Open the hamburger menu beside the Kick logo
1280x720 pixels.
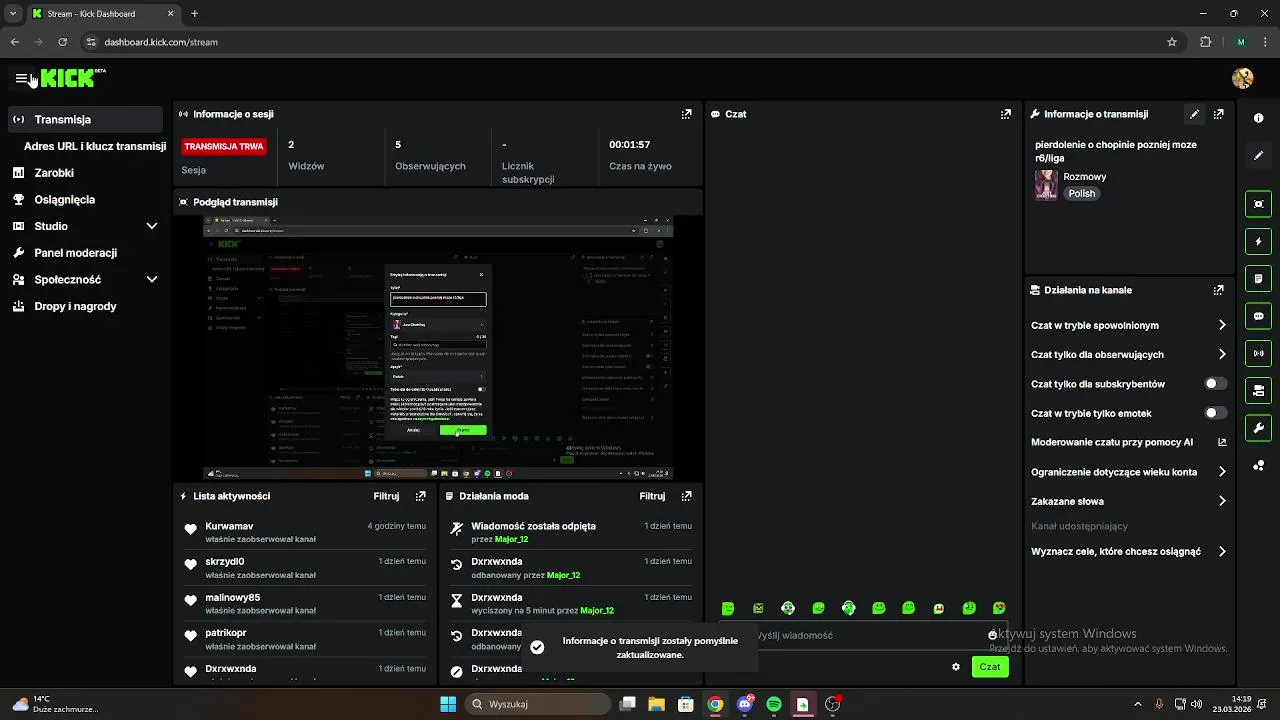click(21, 78)
